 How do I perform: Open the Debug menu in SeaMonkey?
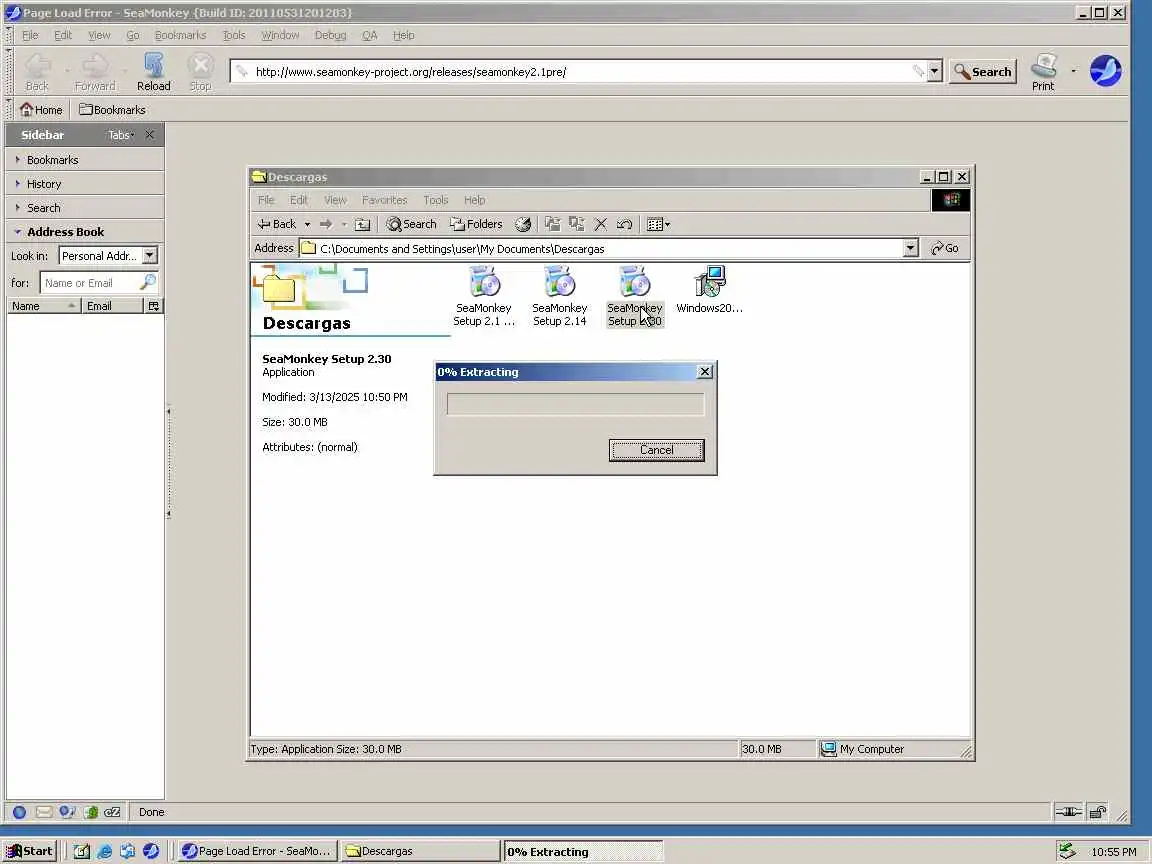(330, 35)
